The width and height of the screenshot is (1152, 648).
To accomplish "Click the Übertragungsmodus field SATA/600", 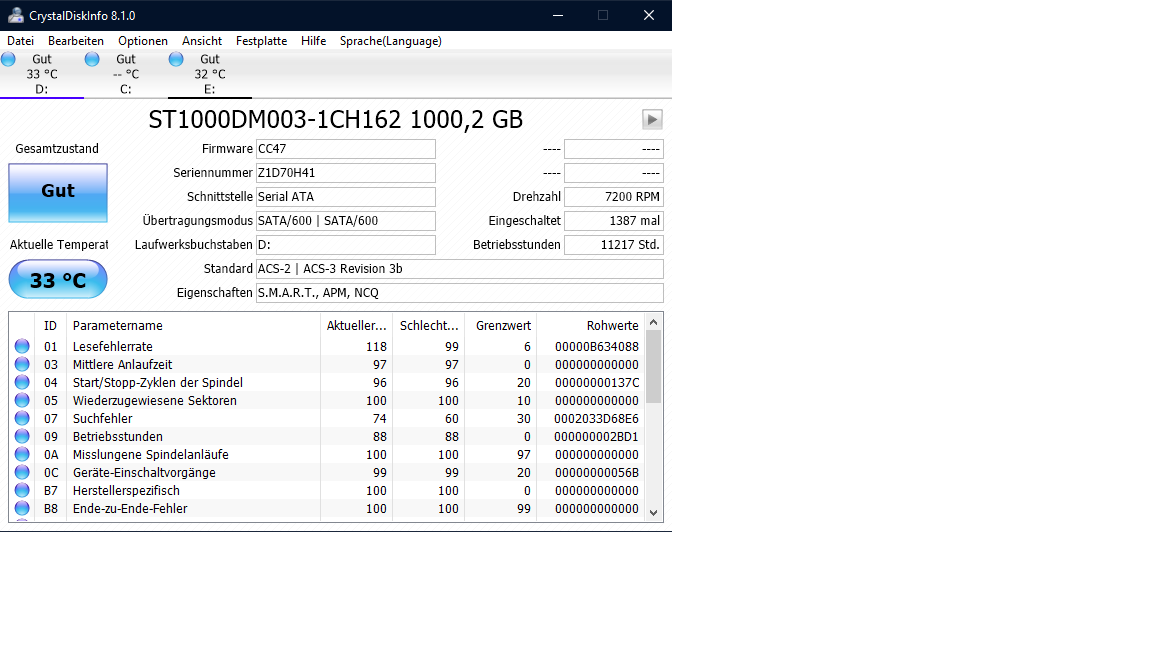I will pos(345,220).
